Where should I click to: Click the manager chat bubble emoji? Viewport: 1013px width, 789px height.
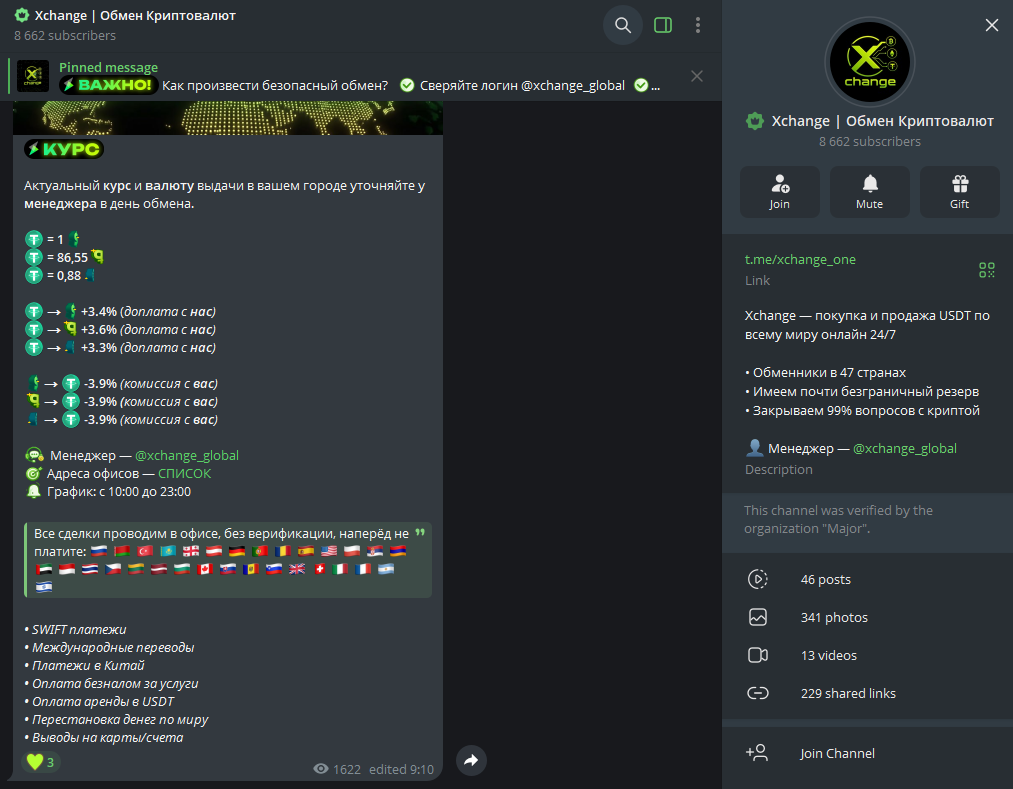[34, 456]
